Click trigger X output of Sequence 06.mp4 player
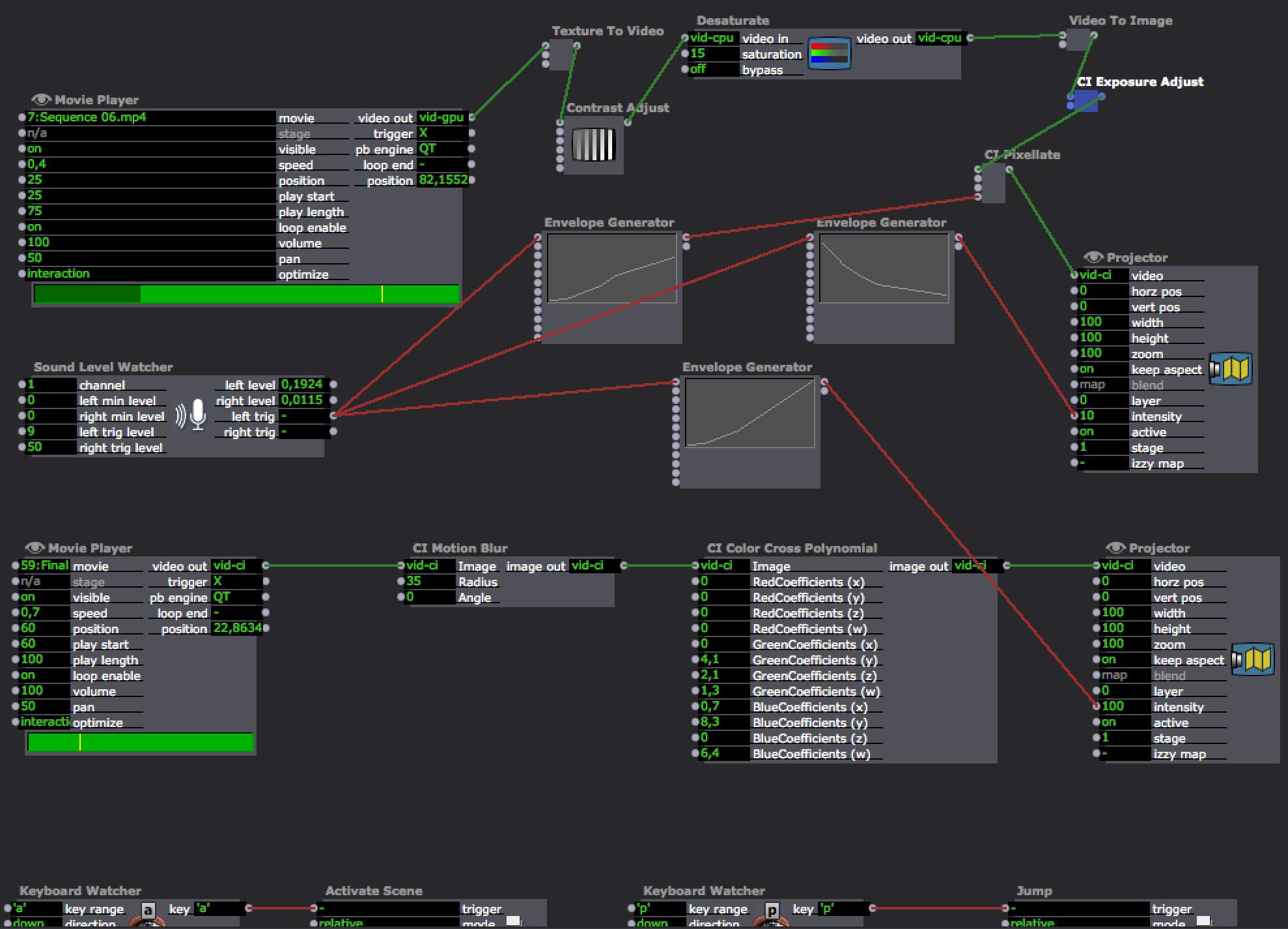 [442, 133]
